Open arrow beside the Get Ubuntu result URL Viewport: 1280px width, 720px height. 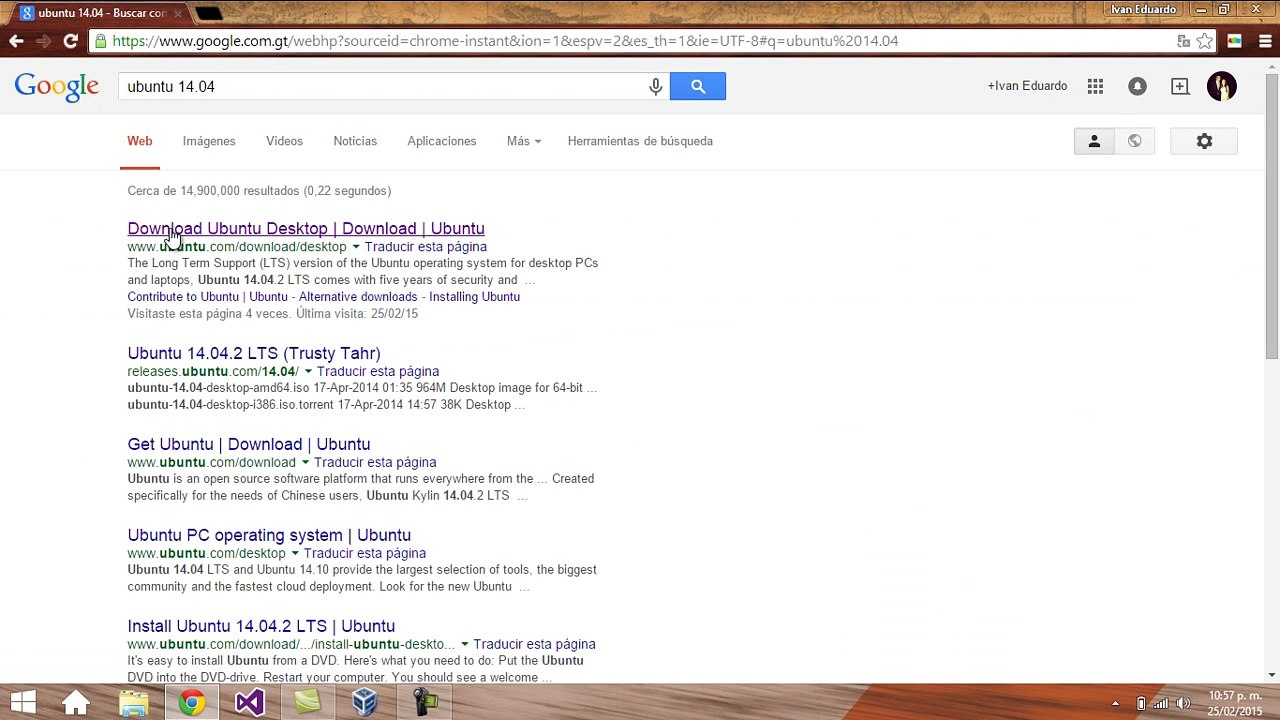point(305,463)
